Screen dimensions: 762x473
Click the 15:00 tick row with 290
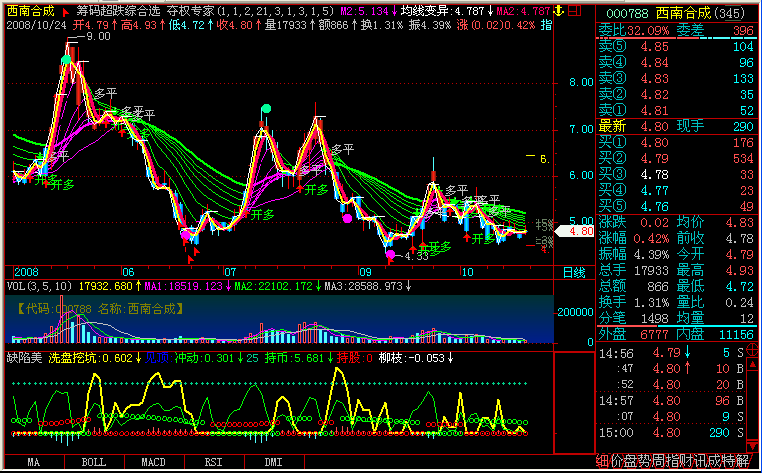672,432
